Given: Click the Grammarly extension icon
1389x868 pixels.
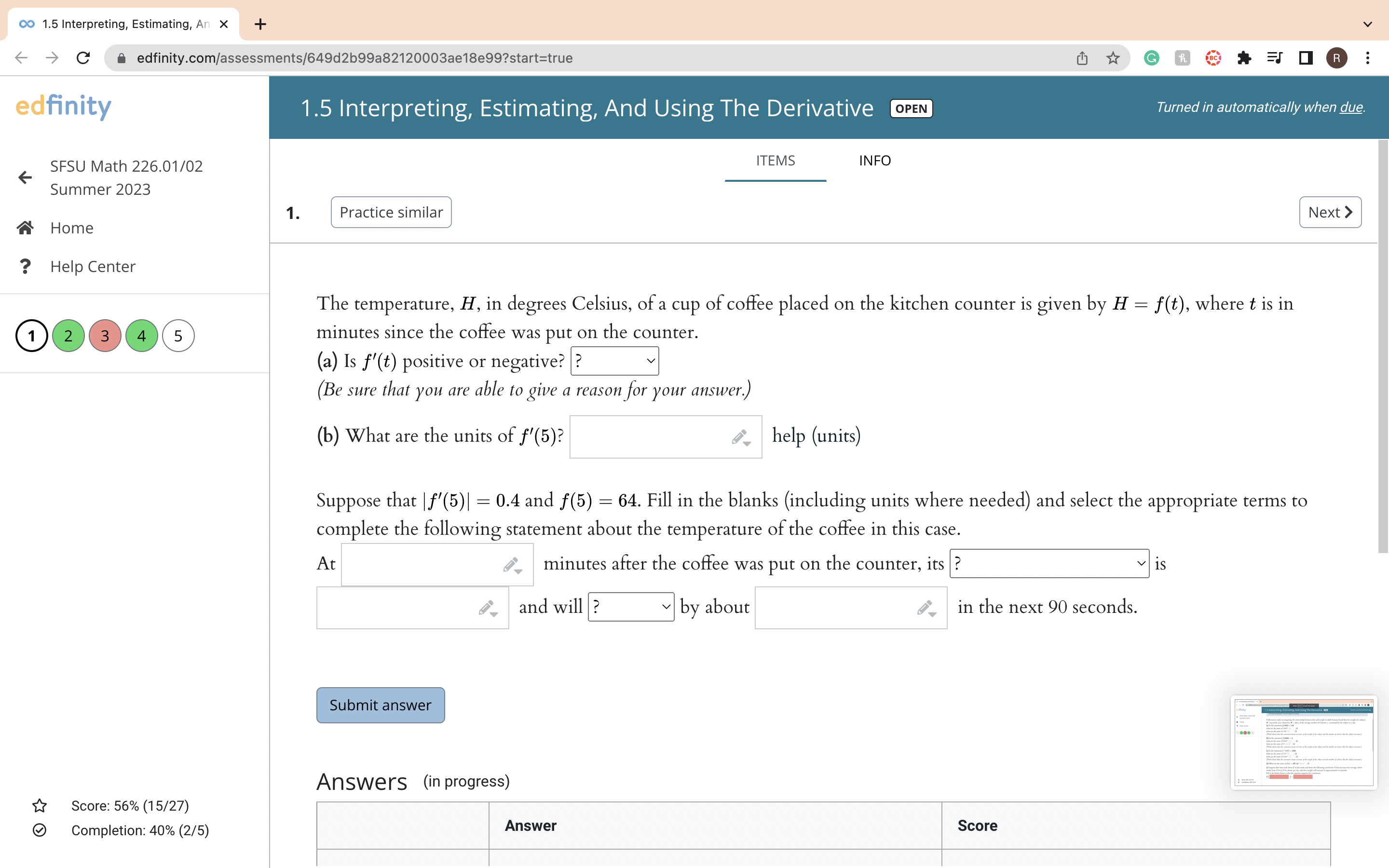Looking at the screenshot, I should tap(1151, 57).
